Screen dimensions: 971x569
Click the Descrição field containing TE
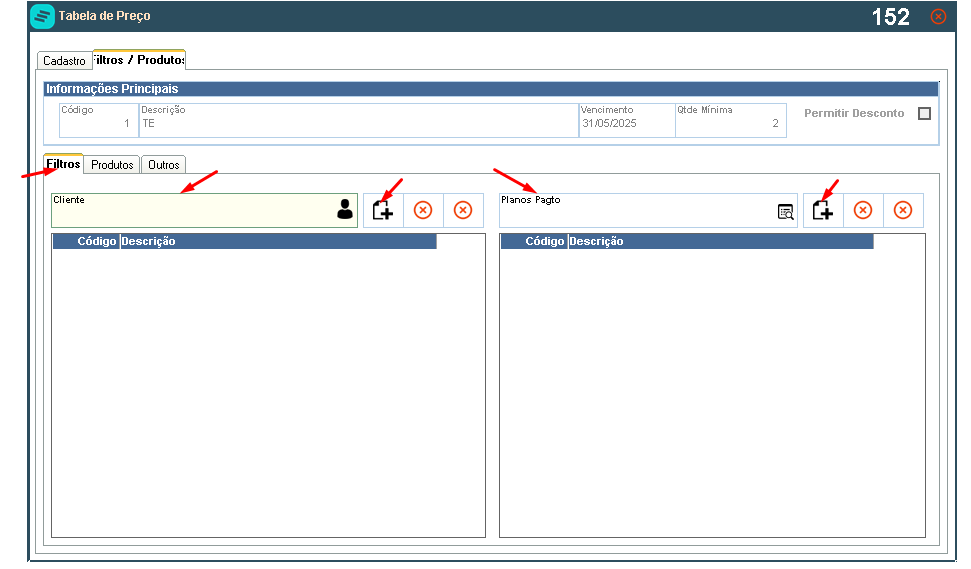359,120
